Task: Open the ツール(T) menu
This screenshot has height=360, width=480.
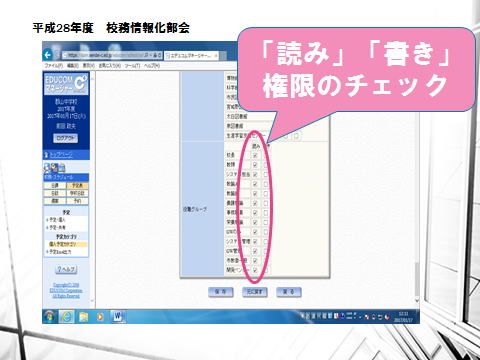Action: [x=132, y=66]
